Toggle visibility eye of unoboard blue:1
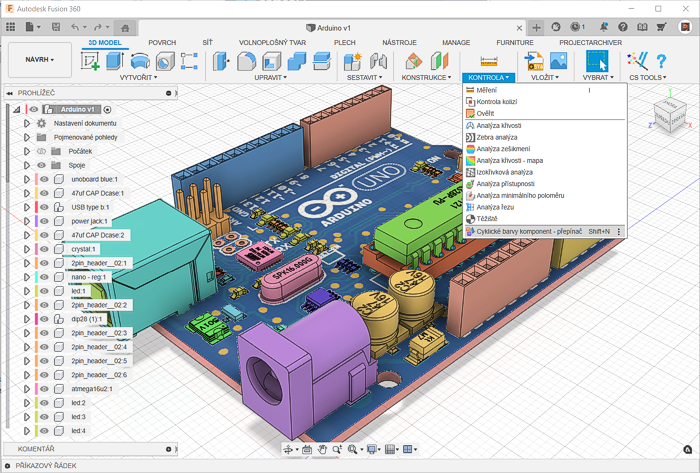 [44, 179]
